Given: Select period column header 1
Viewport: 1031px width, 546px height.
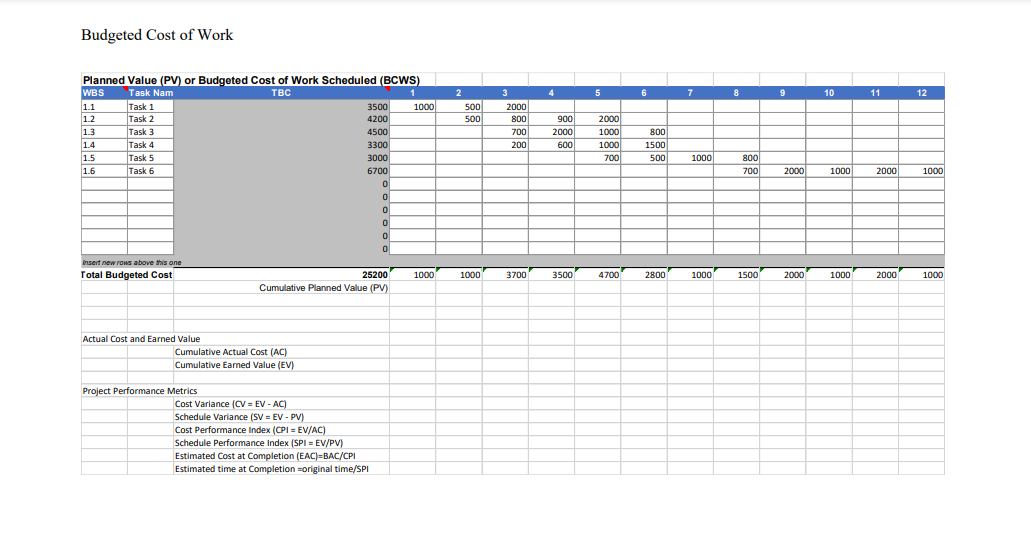Looking at the screenshot, I should pos(412,93).
